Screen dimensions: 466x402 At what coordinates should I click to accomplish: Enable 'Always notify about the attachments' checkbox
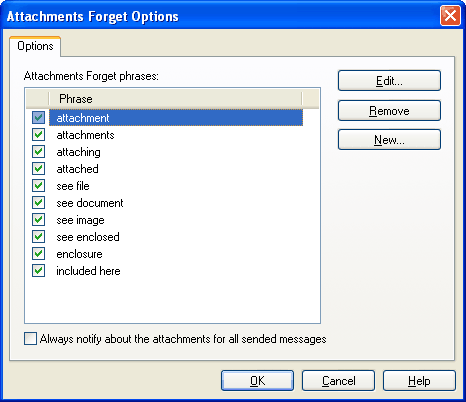pyautogui.click(x=30, y=339)
